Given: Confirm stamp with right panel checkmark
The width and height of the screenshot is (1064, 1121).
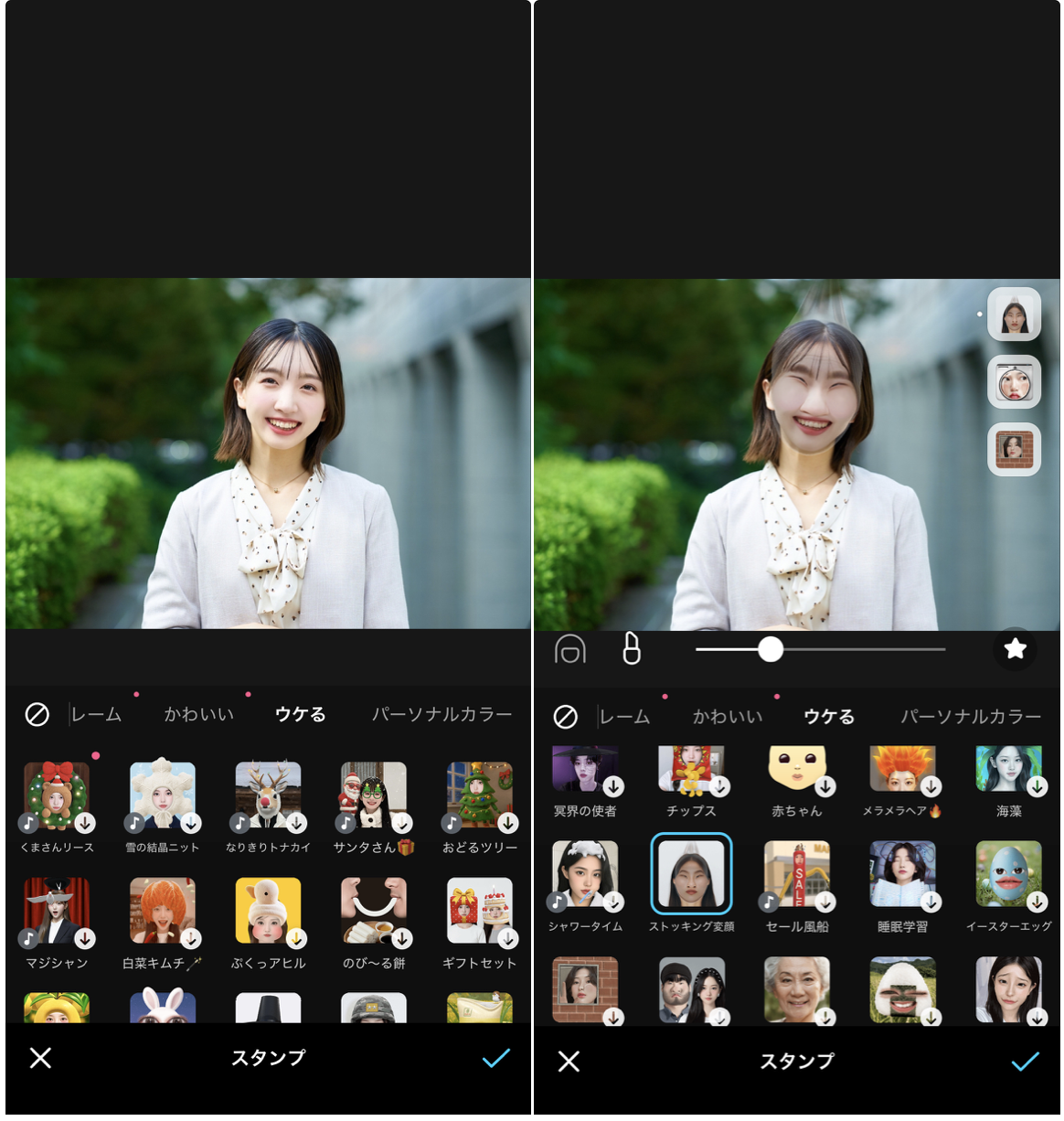Looking at the screenshot, I should [x=1025, y=1061].
